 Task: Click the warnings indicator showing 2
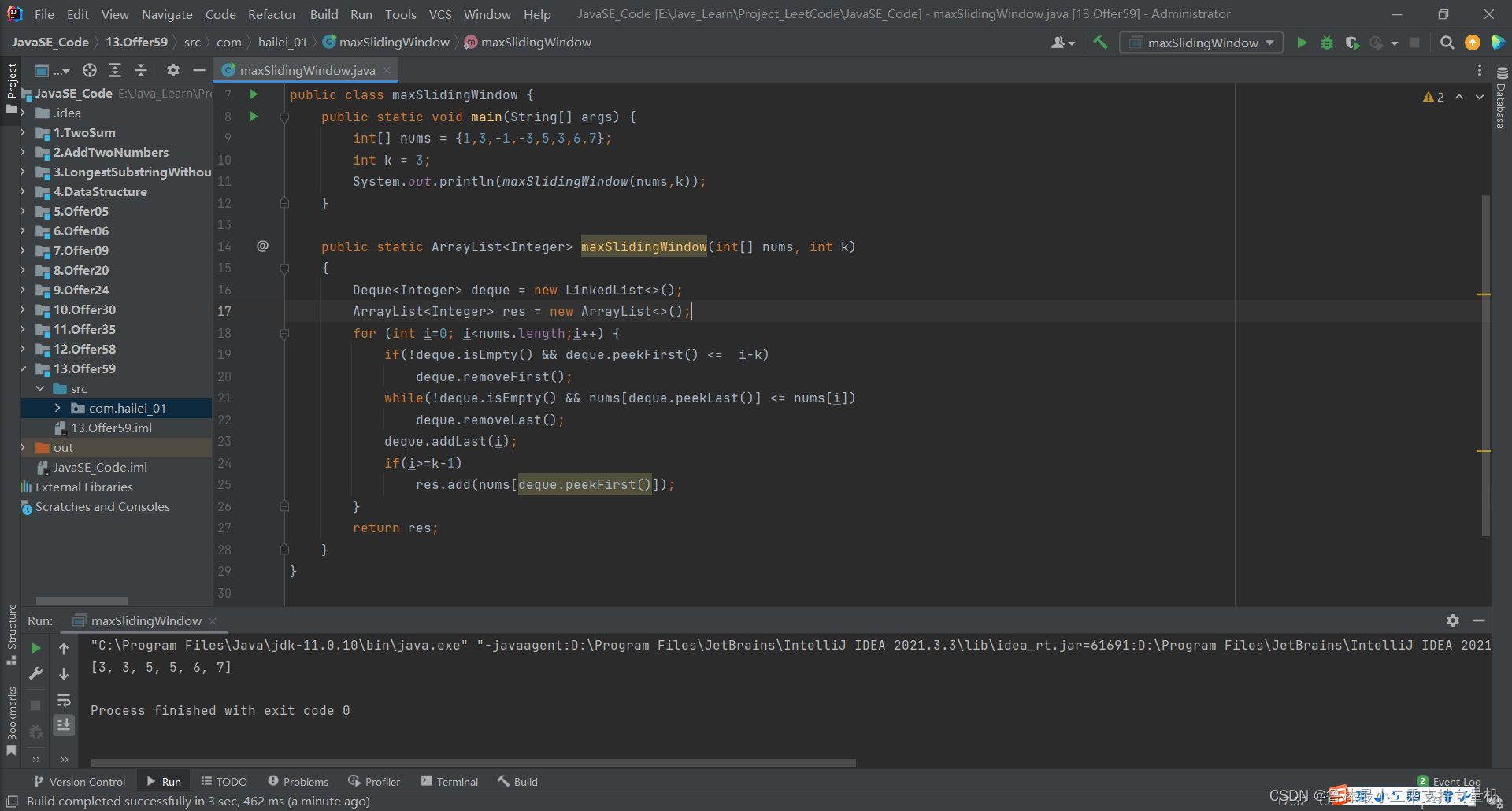coord(1433,97)
